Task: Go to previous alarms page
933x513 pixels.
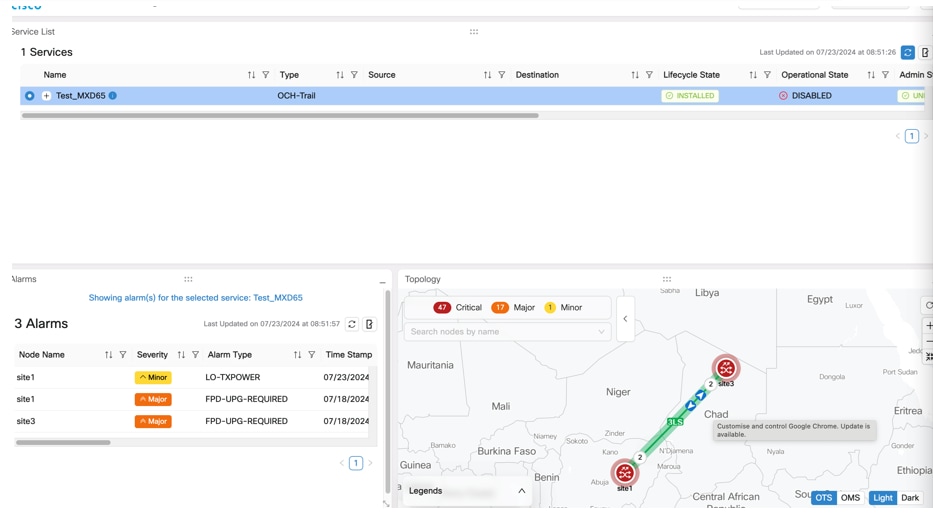Action: coord(342,463)
